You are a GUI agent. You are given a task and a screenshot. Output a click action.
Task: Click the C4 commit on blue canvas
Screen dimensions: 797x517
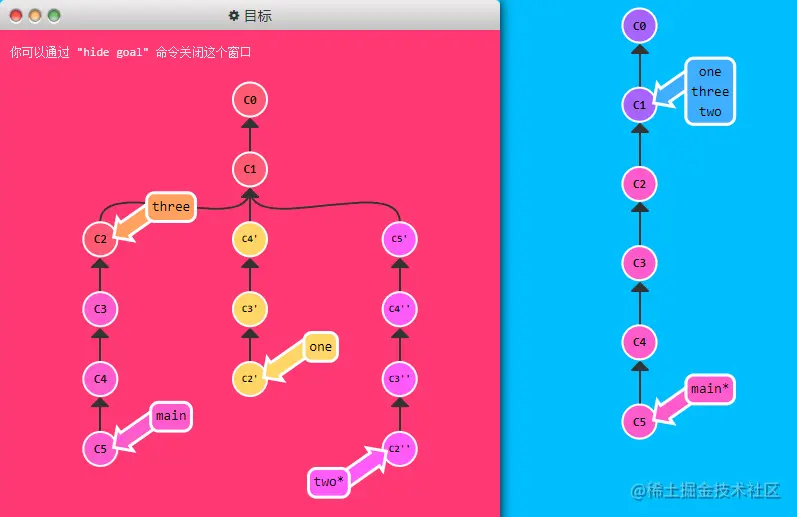(639, 342)
